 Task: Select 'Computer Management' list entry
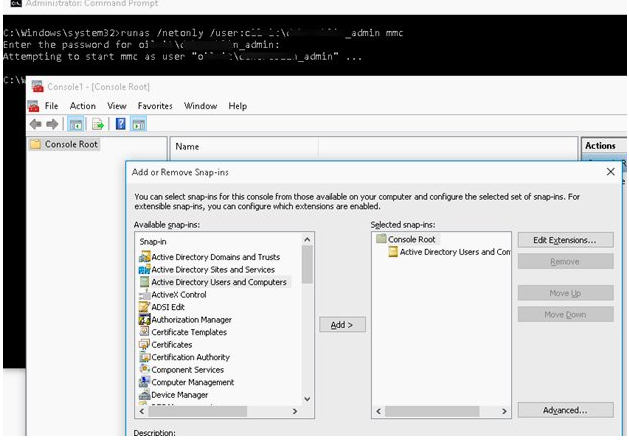click(x=193, y=382)
